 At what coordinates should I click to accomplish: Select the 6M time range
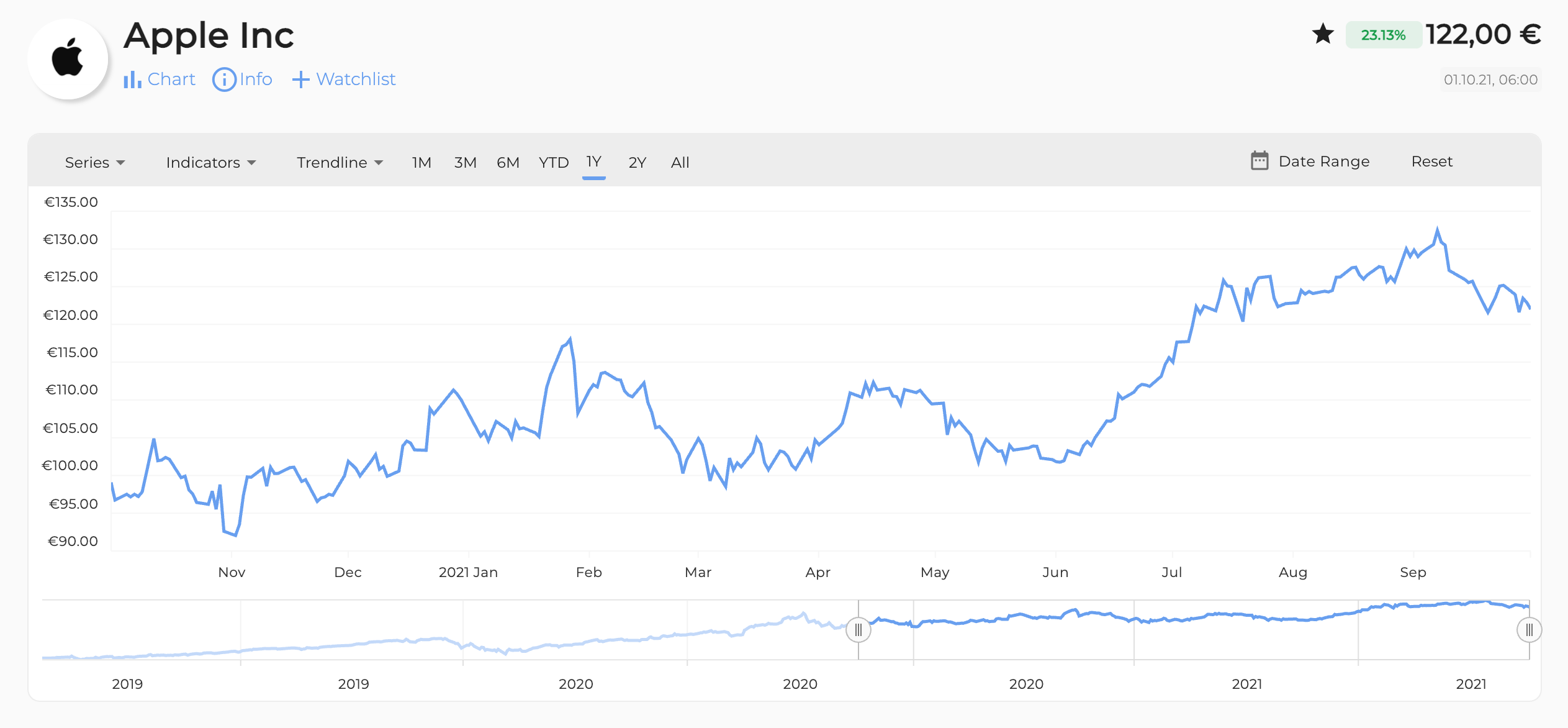pyautogui.click(x=508, y=162)
